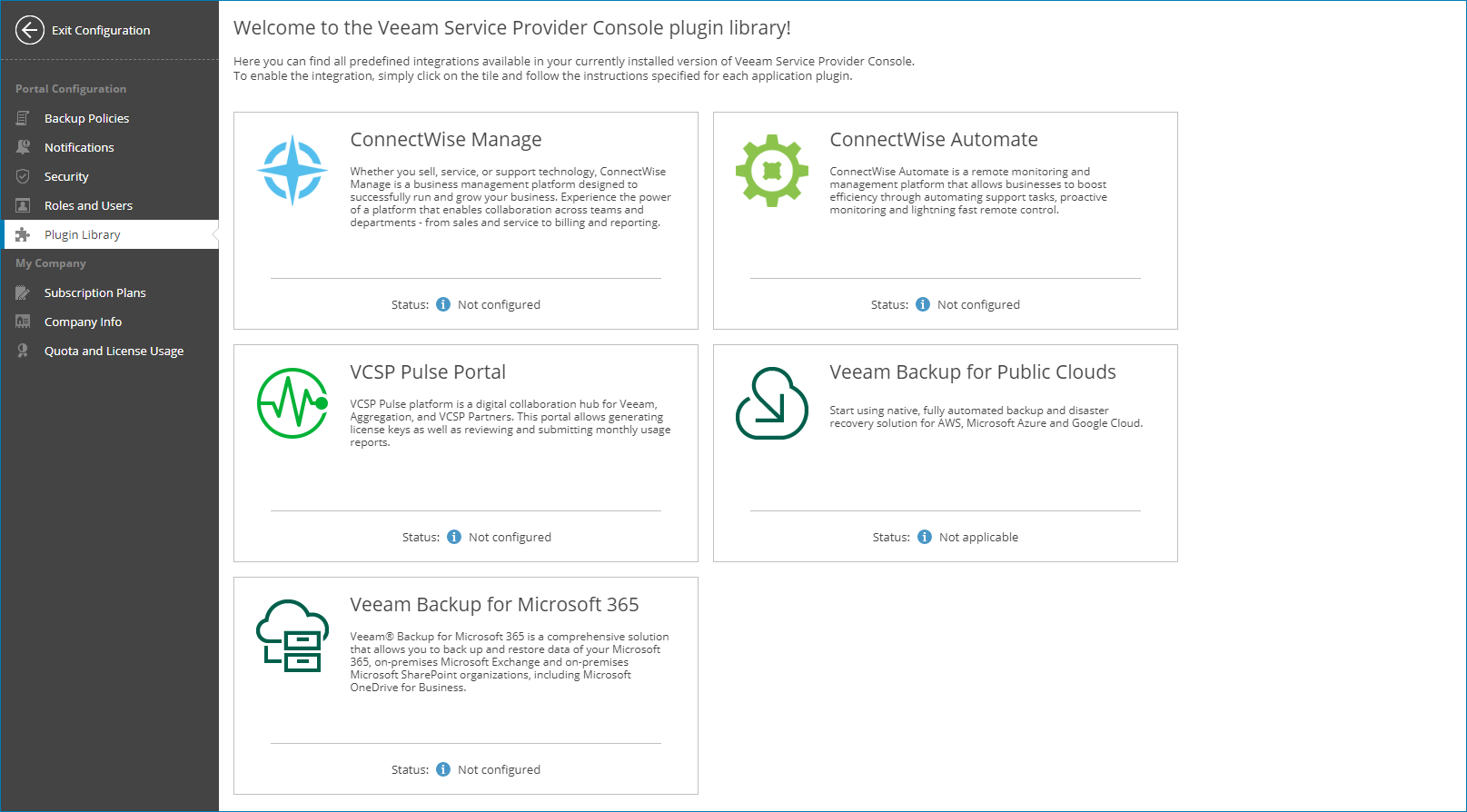Click the Veeam Backup for Microsoft 365 icon
The image size is (1467, 812).
click(292, 636)
